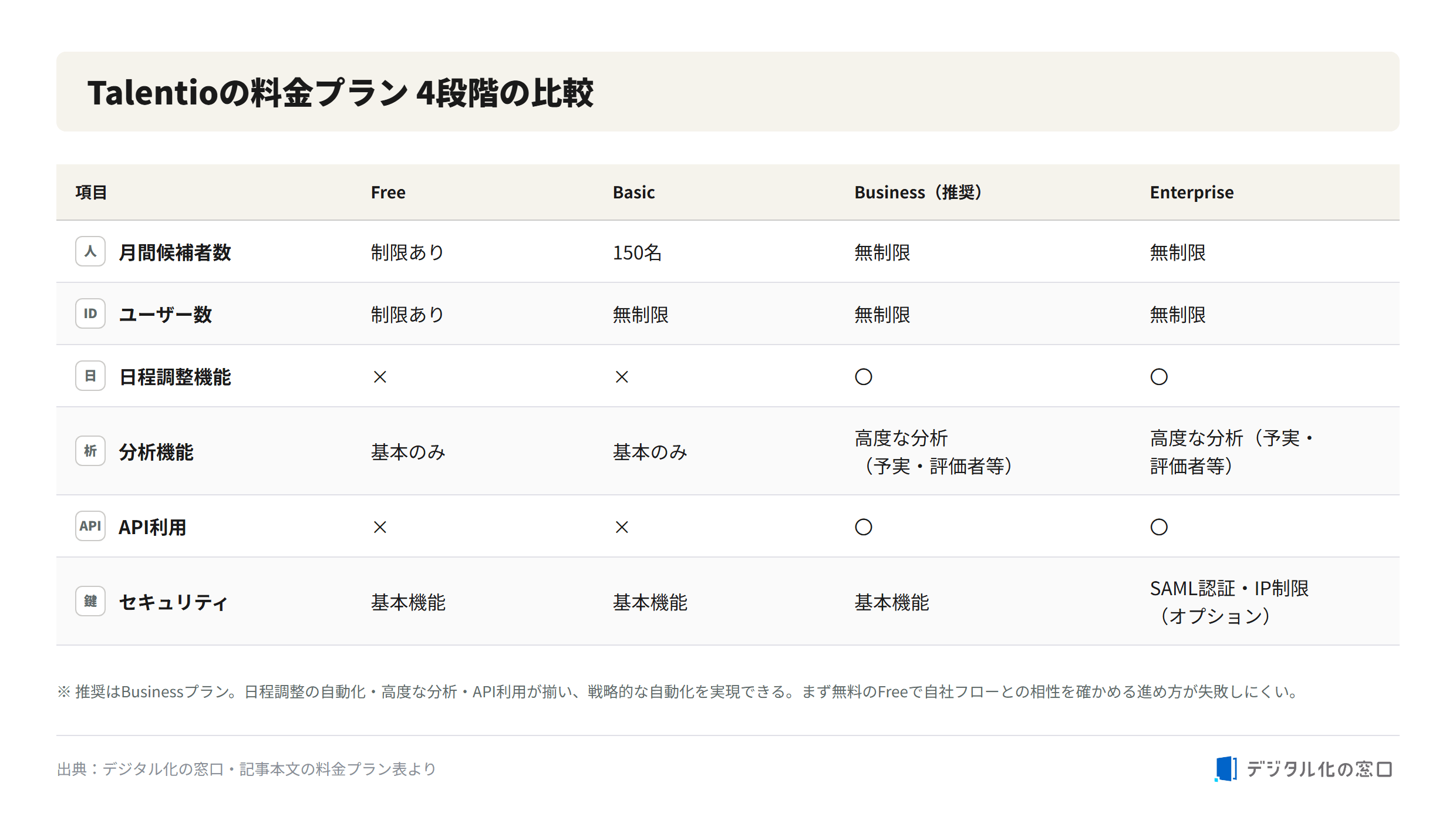Select the Free column header
The height and width of the screenshot is (837, 1456).
click(388, 193)
